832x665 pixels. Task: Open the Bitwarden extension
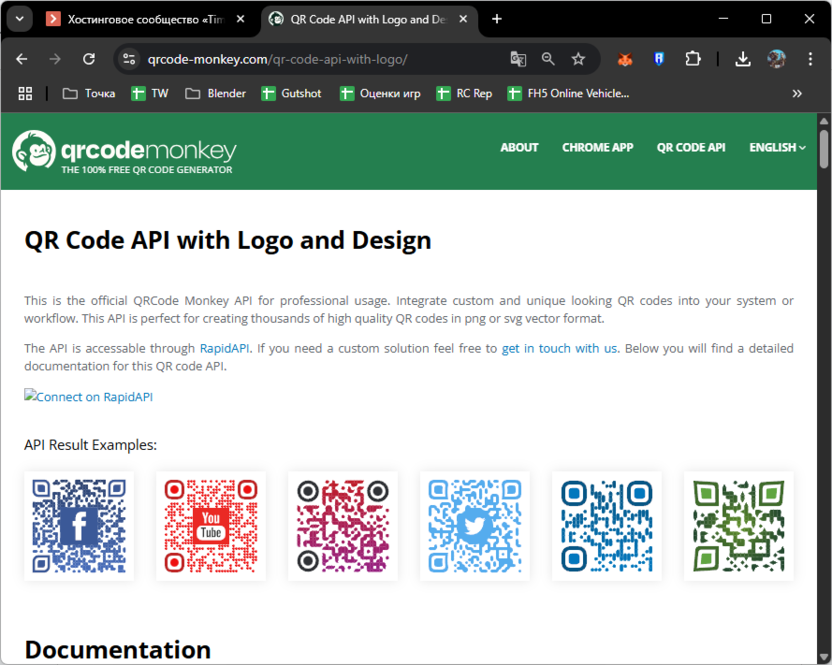click(x=658, y=59)
